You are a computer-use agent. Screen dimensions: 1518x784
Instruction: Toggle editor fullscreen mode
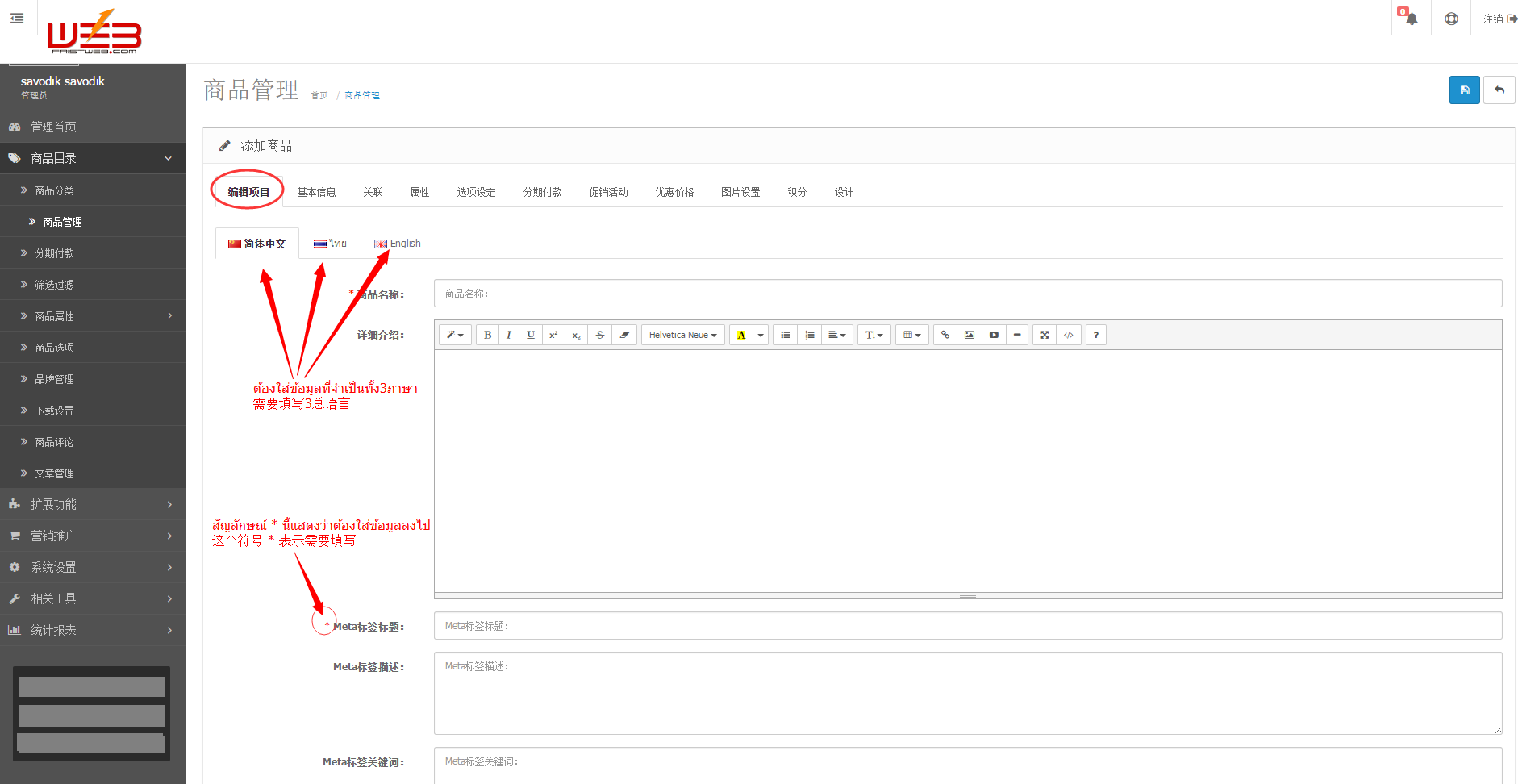pyautogui.click(x=1045, y=335)
